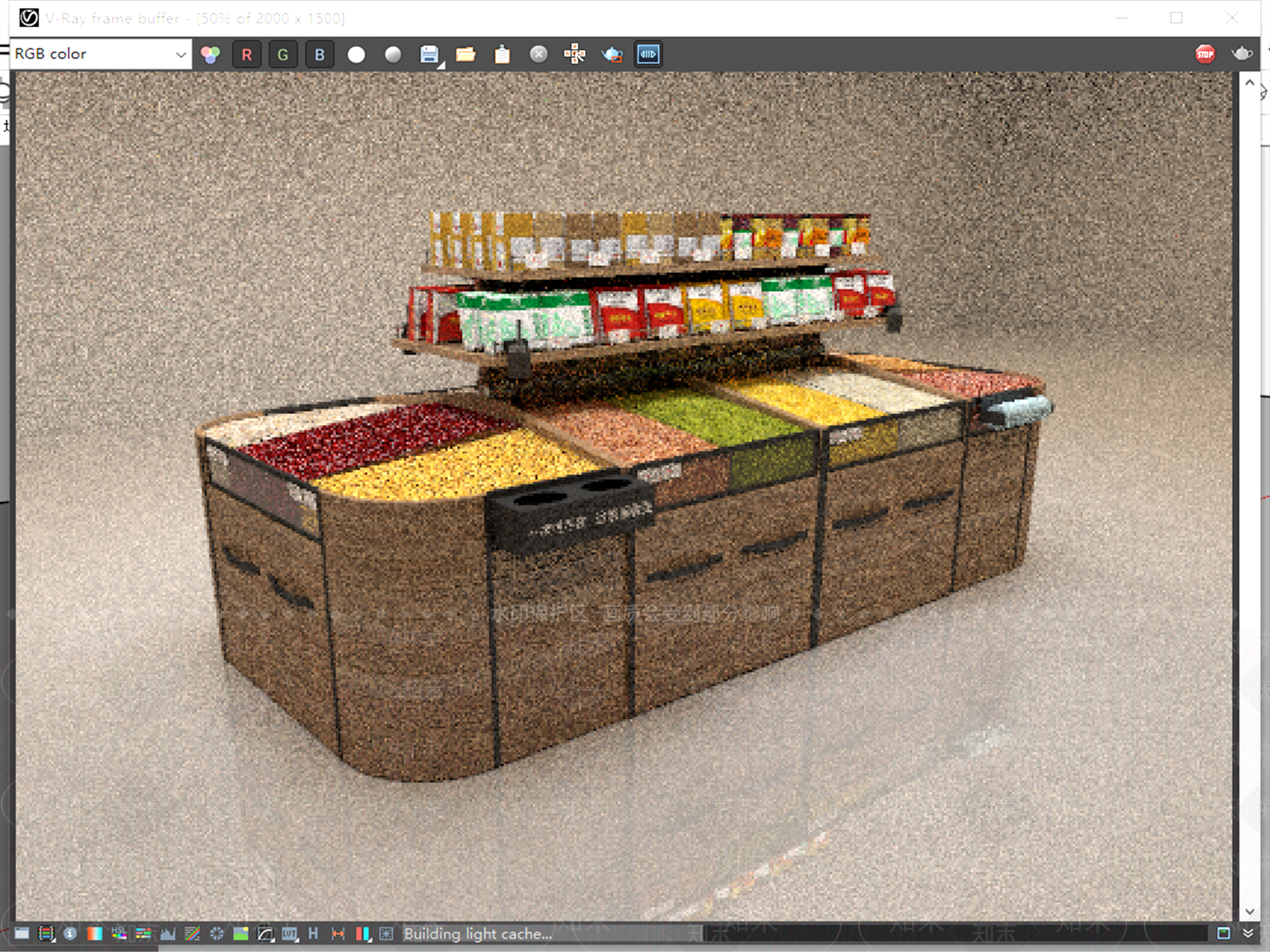Viewport: 1270px width, 952px height.
Task: Open lens effects settings icon
Action: click(387, 934)
